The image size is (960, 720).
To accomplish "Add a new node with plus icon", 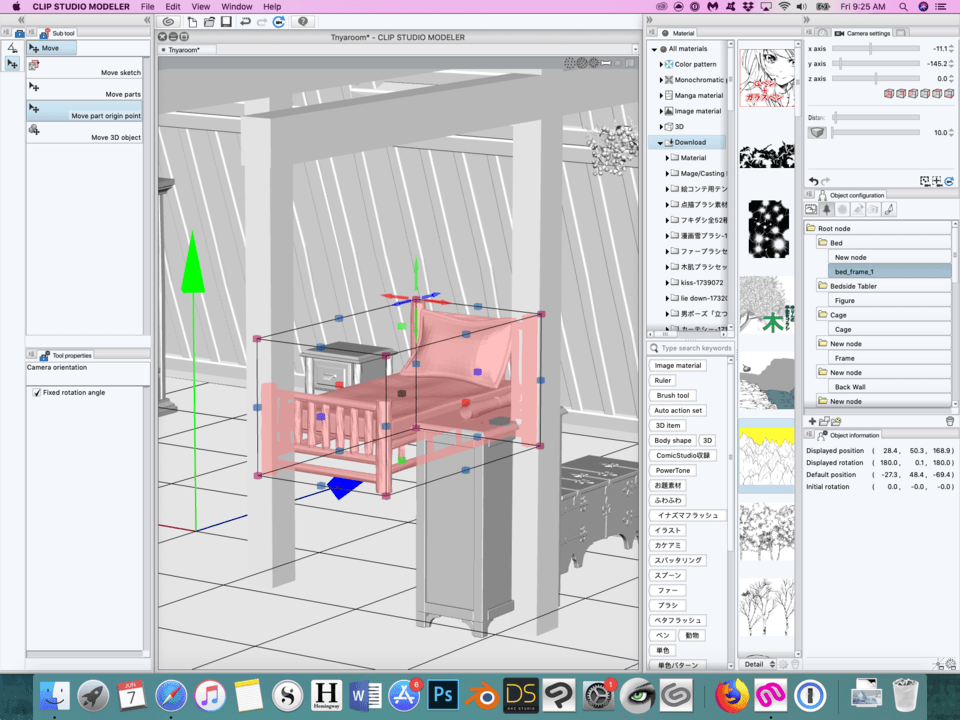I will click(812, 421).
